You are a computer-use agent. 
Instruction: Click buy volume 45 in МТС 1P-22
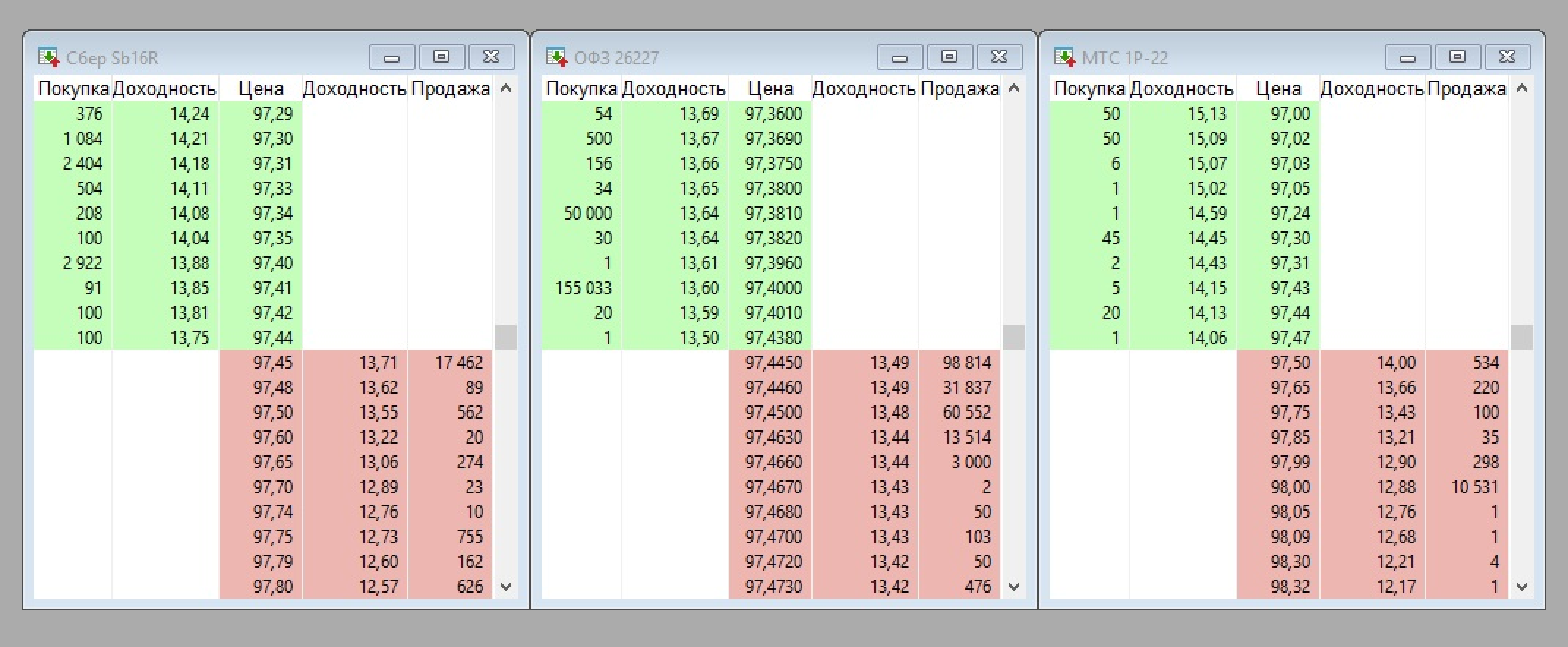[1111, 238]
